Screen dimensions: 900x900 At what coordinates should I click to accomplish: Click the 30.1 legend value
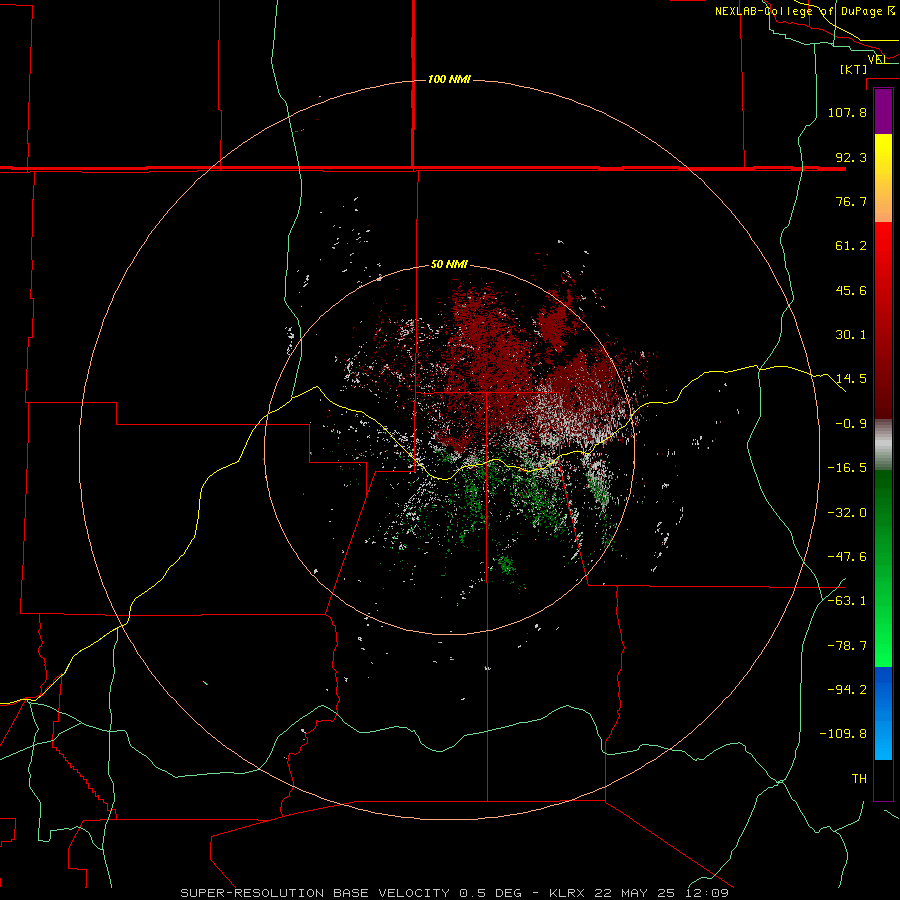coord(851,335)
